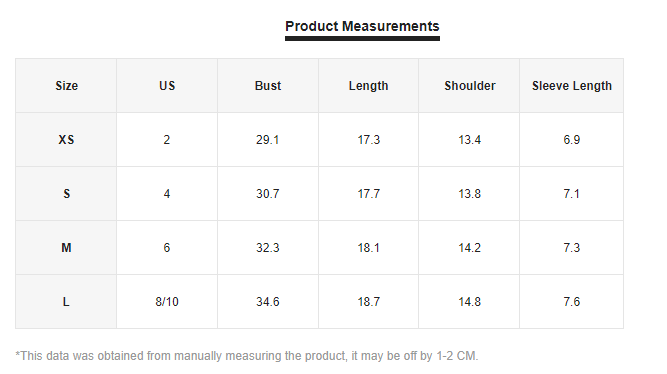This screenshot has width=667, height=374.
Task: Click the 18.1 length value cell
Action: [x=368, y=248]
